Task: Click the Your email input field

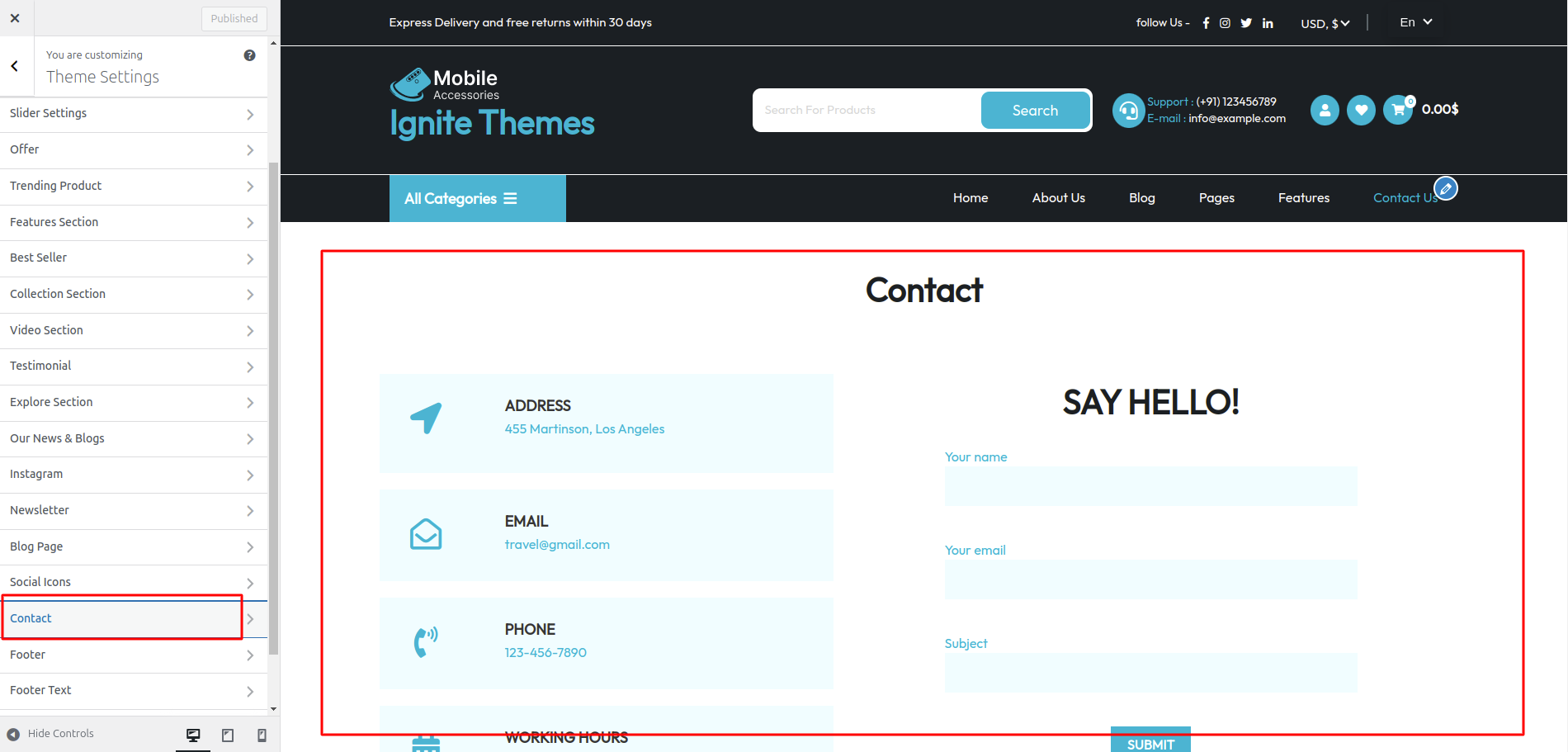Action: [1150, 579]
